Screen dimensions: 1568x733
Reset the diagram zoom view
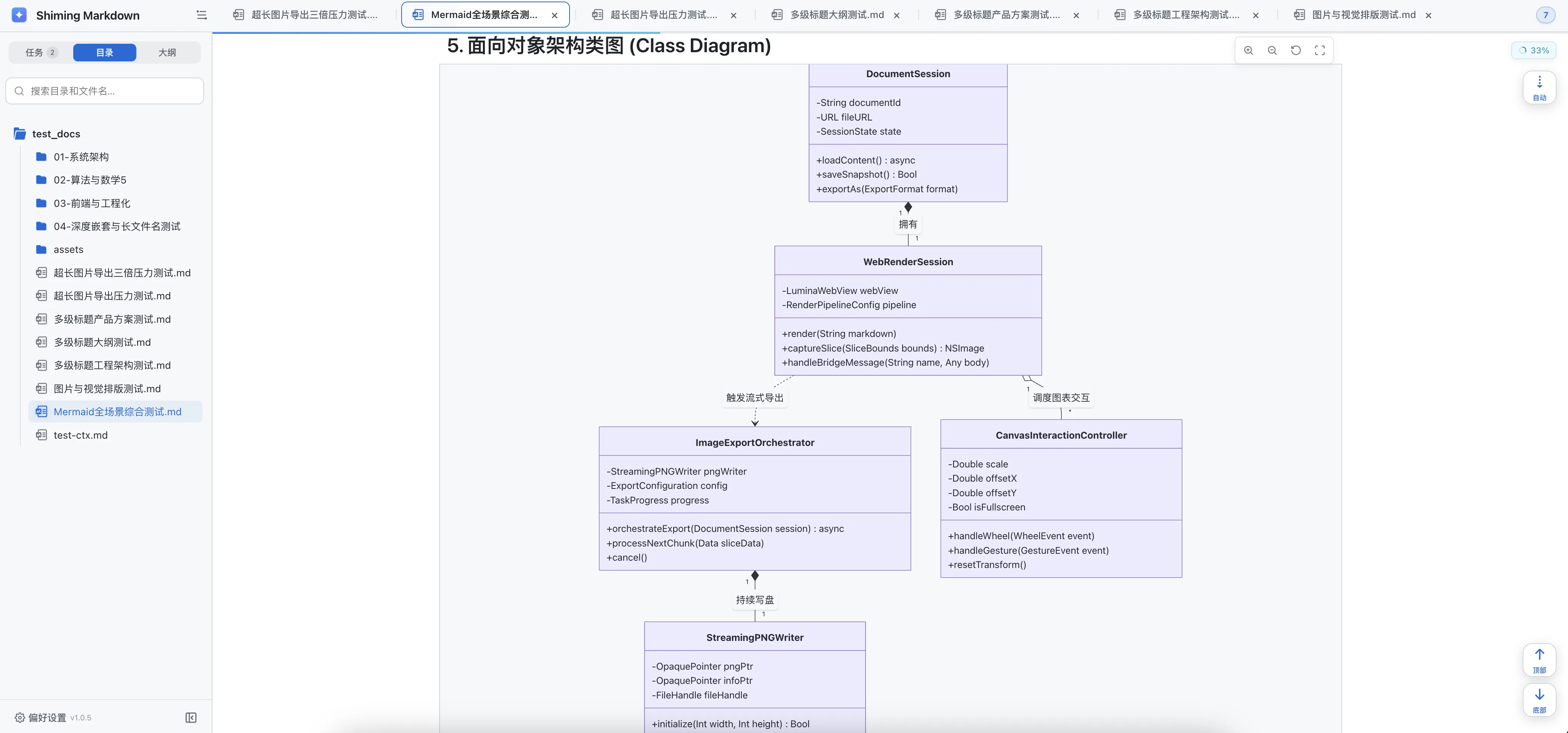click(x=1296, y=51)
